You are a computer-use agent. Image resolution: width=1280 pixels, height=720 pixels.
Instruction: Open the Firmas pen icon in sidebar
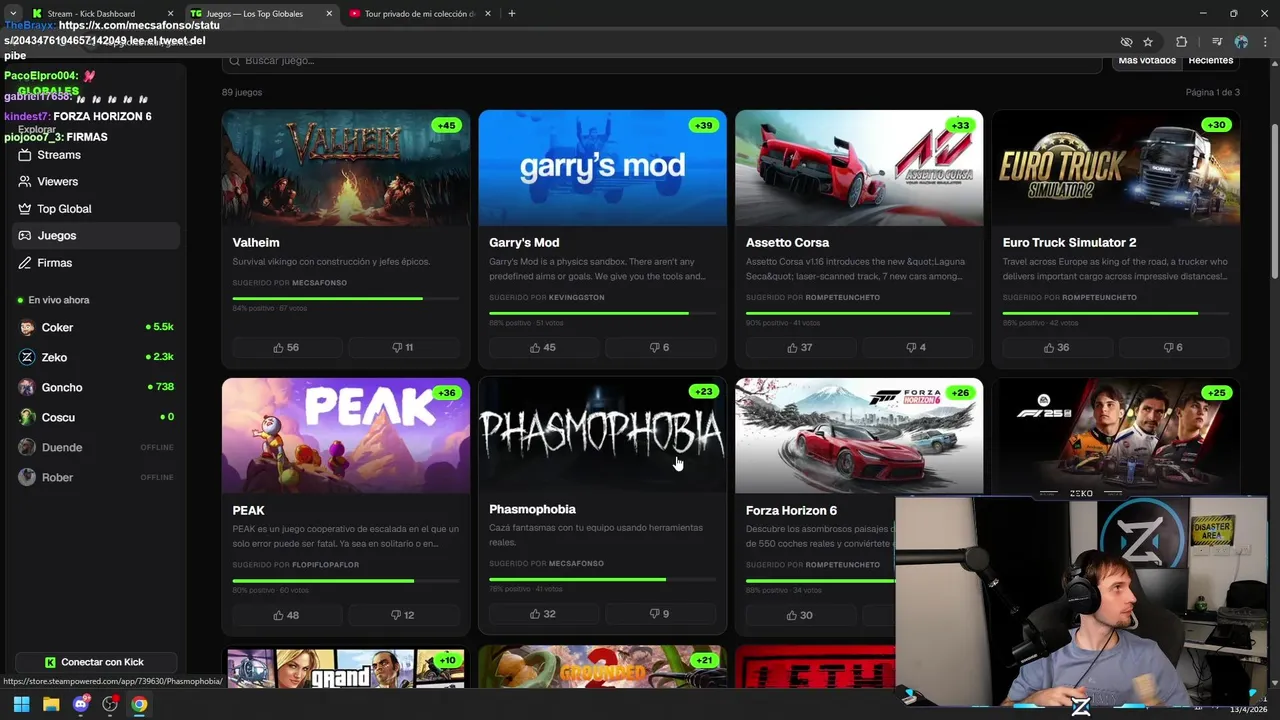pyautogui.click(x=25, y=263)
